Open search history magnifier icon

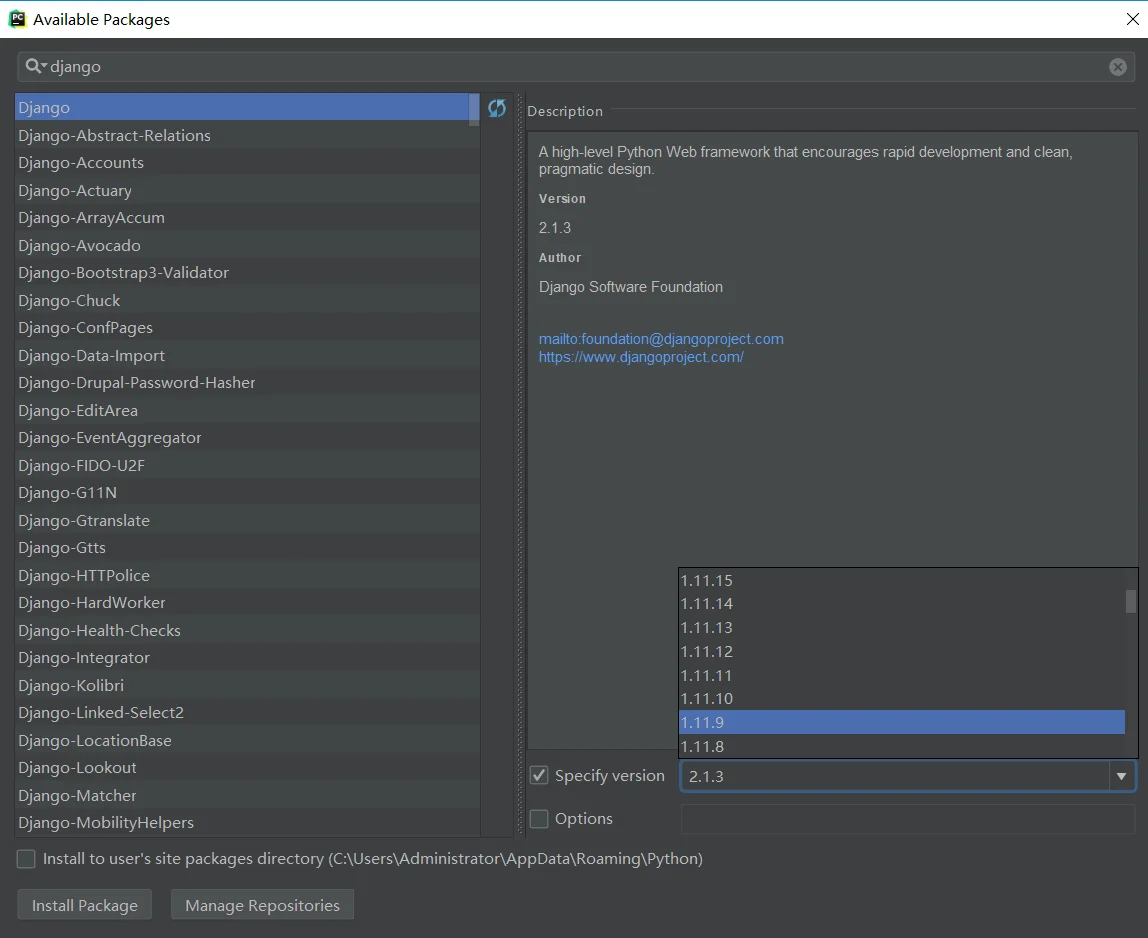pos(35,67)
